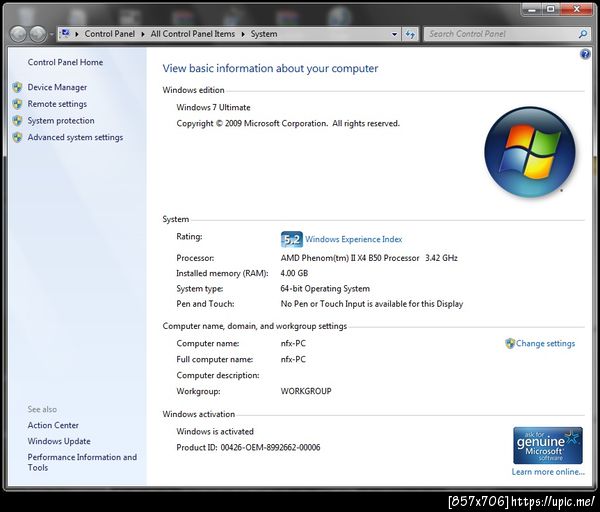Click the WORKGROUP value
This screenshot has height=512, width=600.
point(306,391)
